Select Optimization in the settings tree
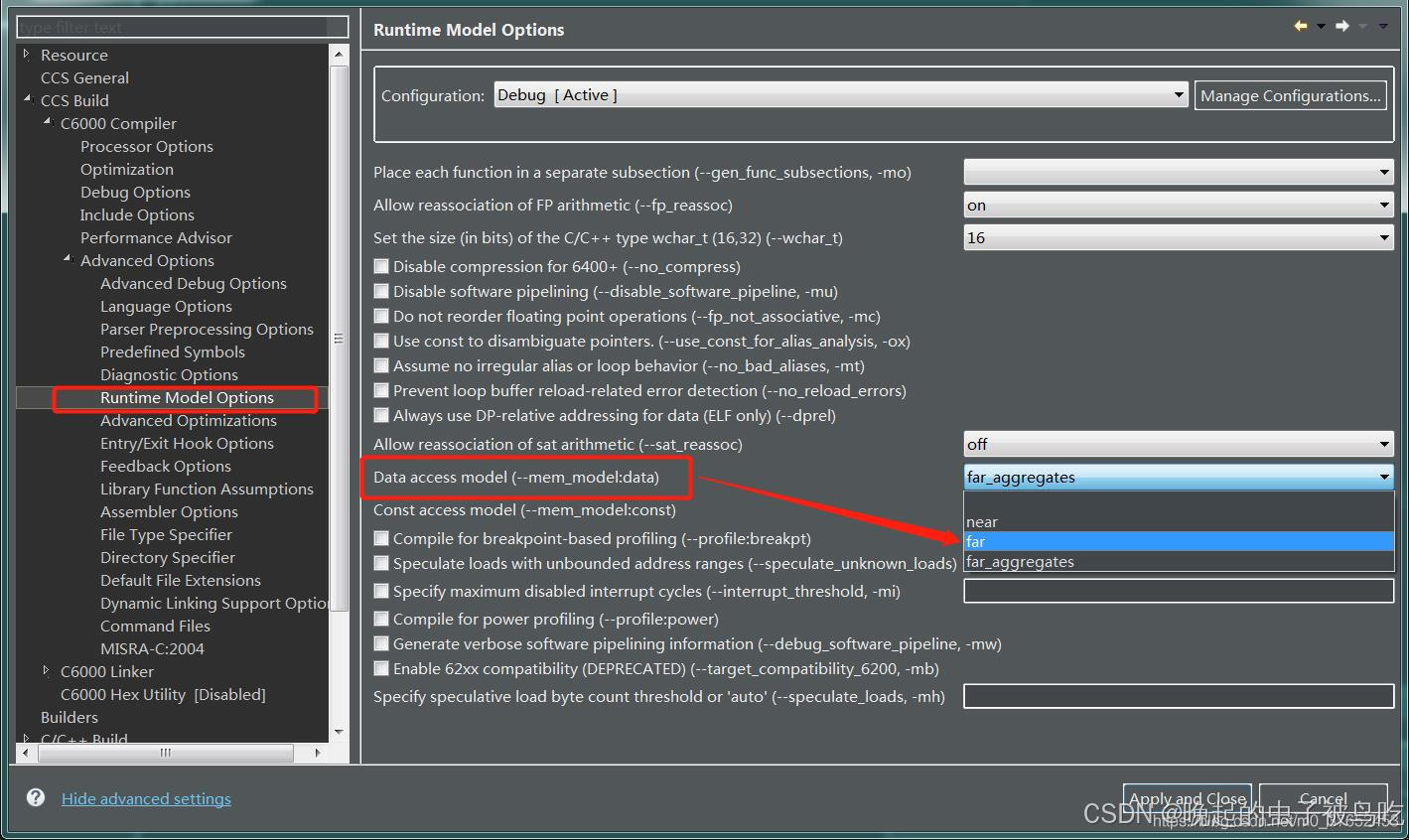 click(126, 169)
